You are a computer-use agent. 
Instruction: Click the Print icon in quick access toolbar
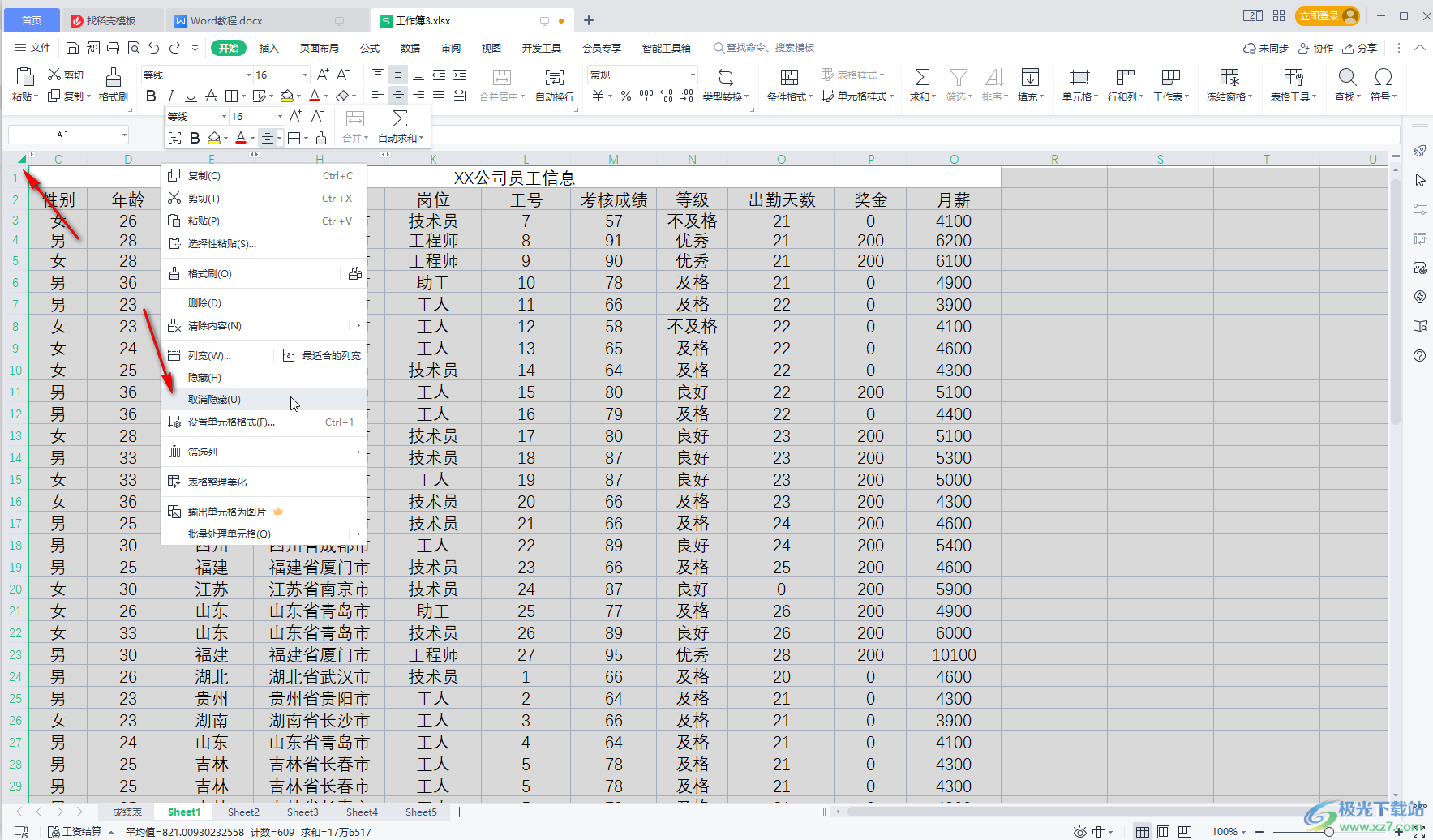click(x=114, y=48)
